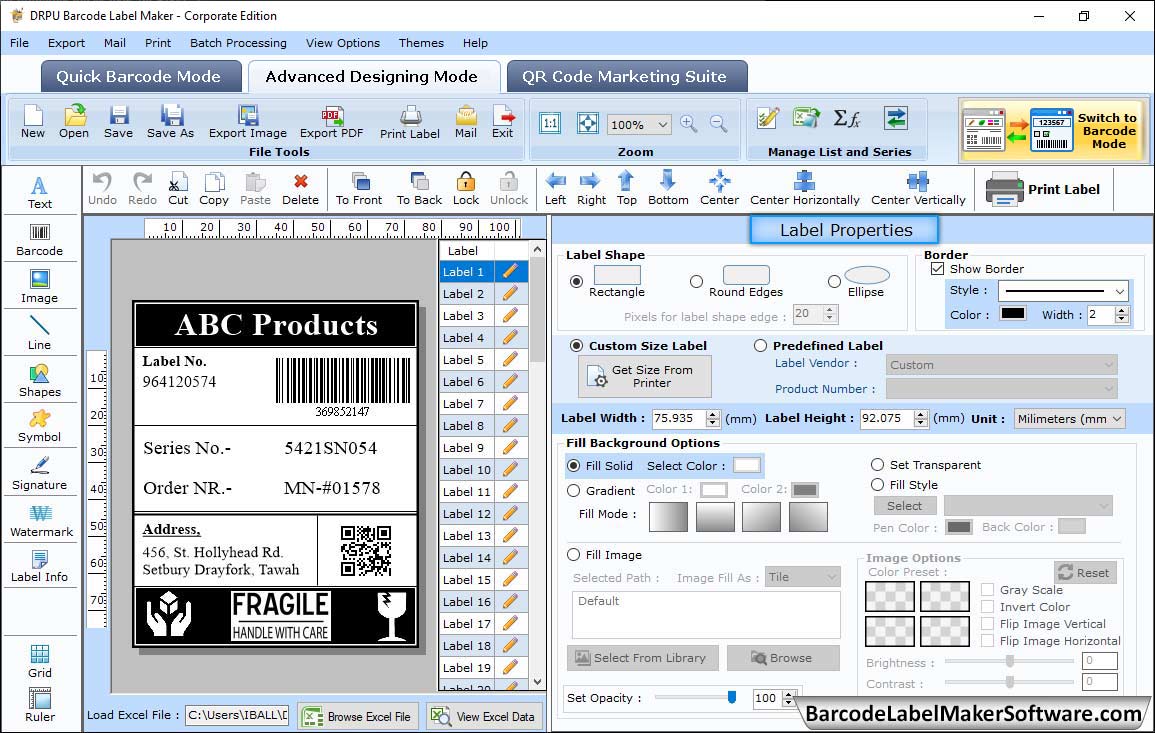Open the Themes menu
This screenshot has height=733, width=1155.
tap(421, 43)
